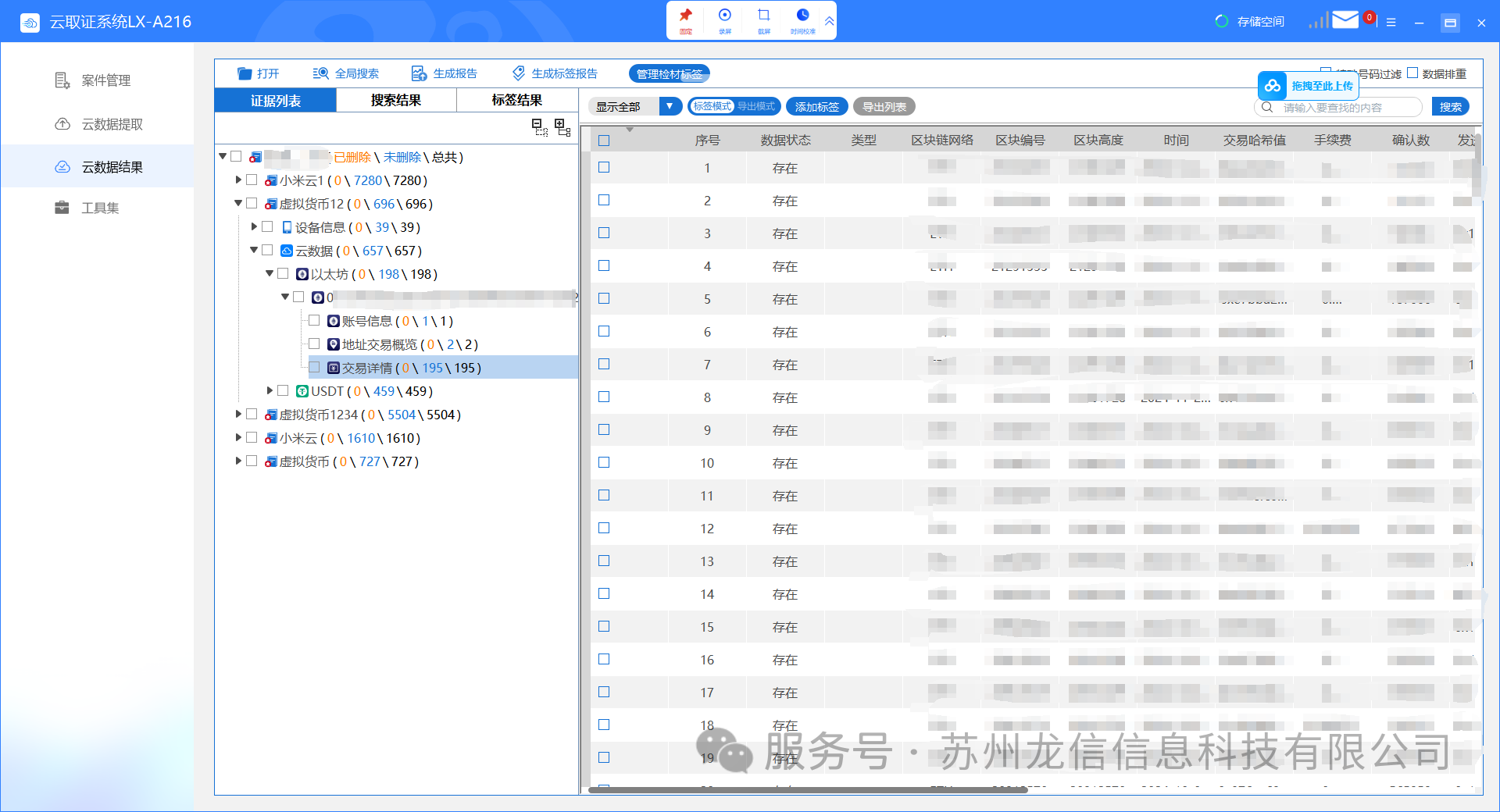Image resolution: width=1500 pixels, height=812 pixels.
Task: Check the 数据排重 checkbox
Action: click(1412, 73)
